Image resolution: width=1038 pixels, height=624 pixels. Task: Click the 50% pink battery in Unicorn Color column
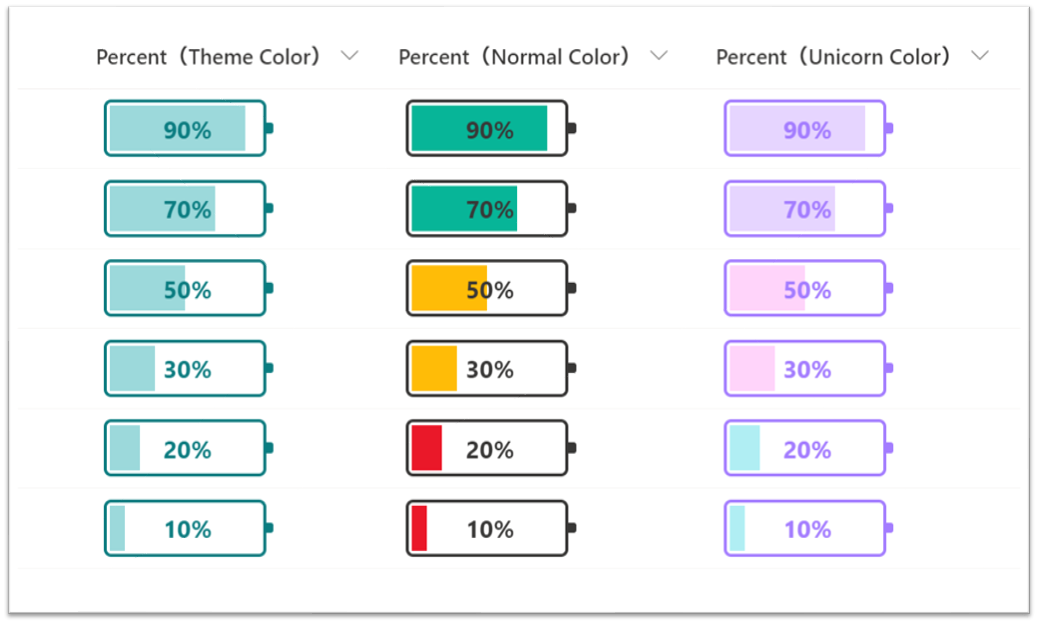(806, 289)
